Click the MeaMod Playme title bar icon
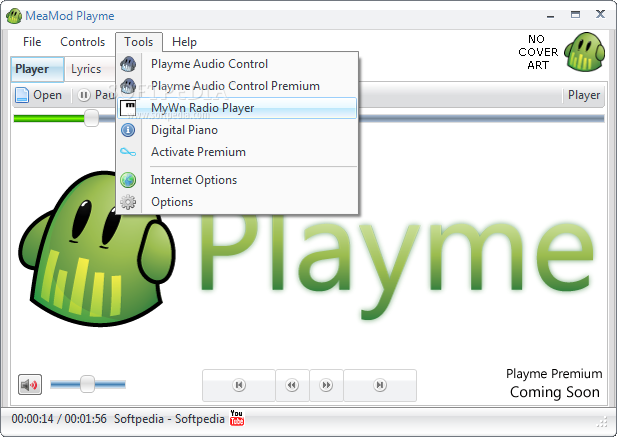Viewport: 617px width, 437px height. click(14, 16)
